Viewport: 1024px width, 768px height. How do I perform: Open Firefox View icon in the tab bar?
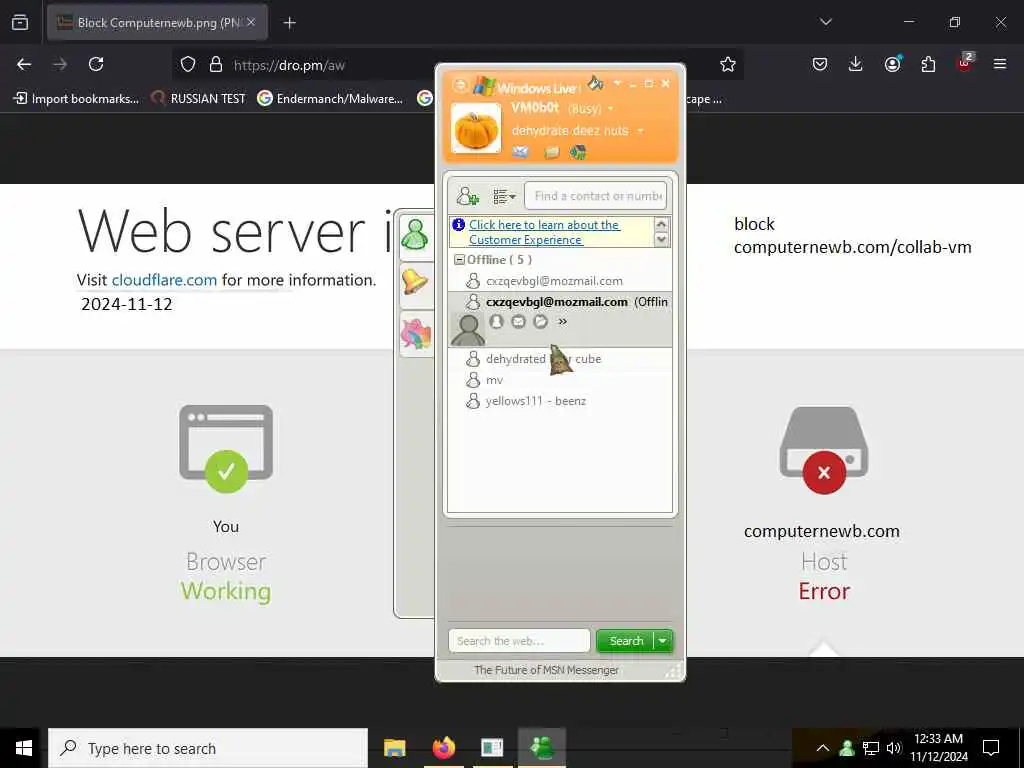[20, 22]
